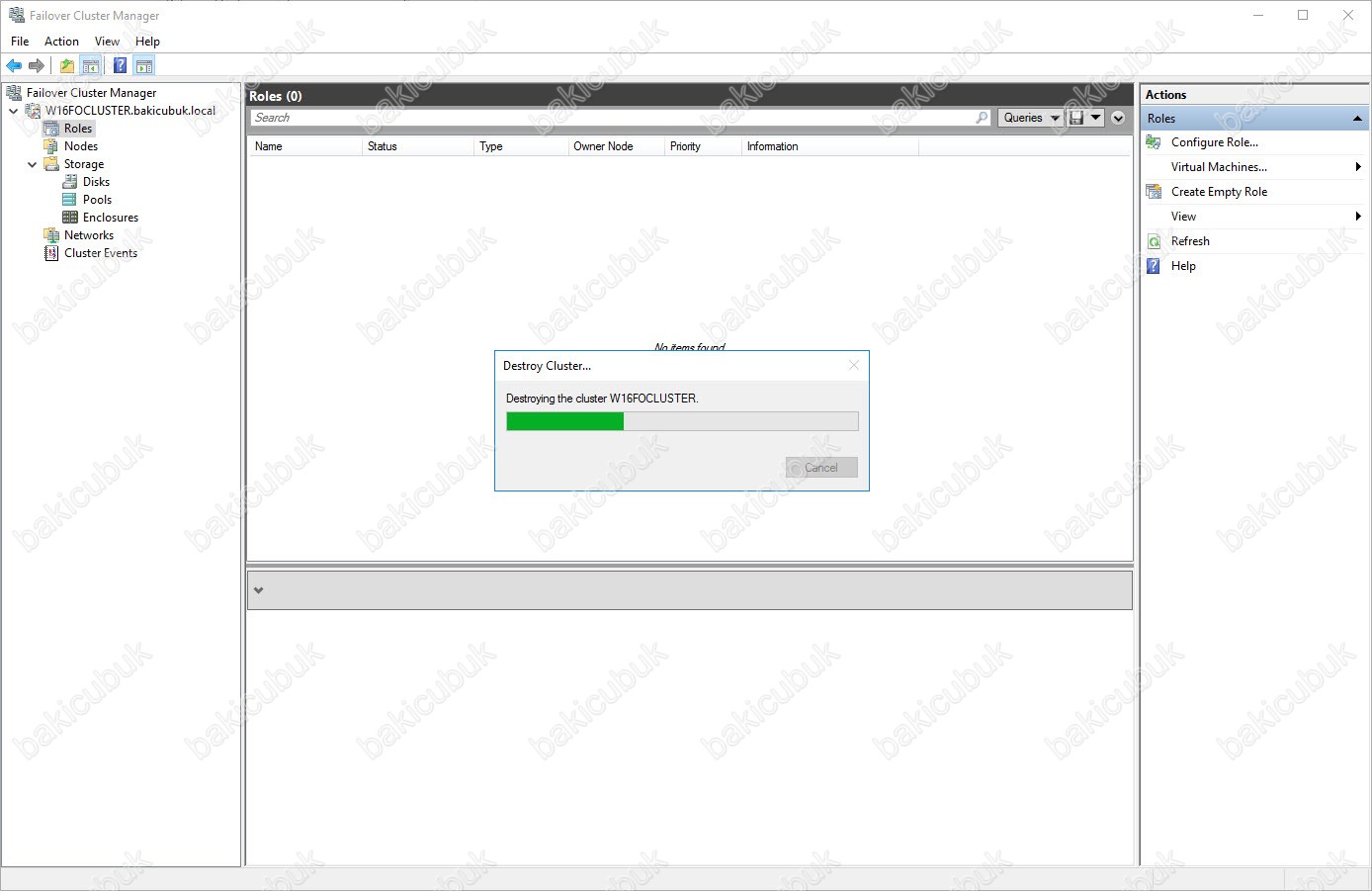Sort by the Type column header

(x=521, y=146)
